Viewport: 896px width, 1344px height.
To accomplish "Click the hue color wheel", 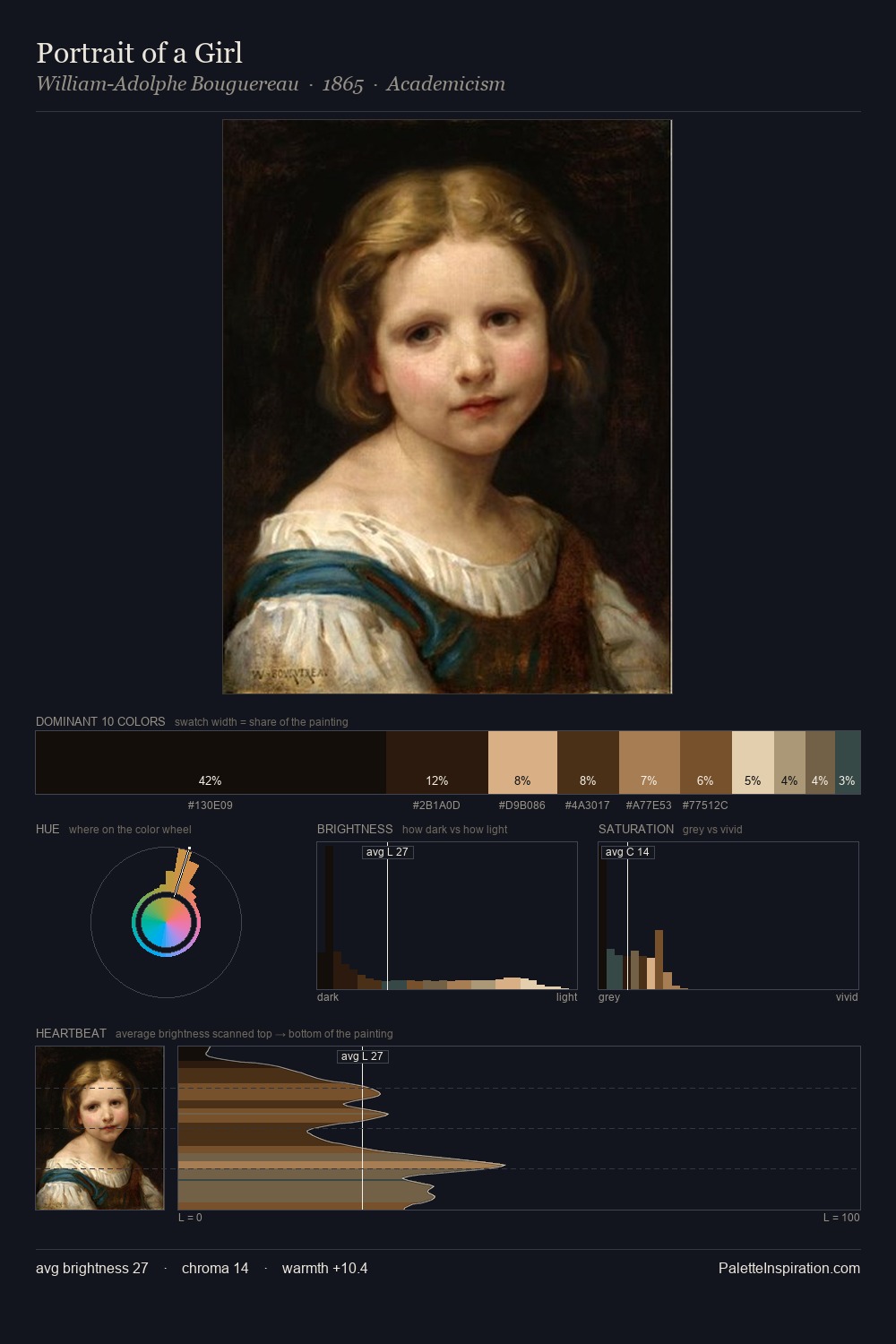I will click(166, 922).
